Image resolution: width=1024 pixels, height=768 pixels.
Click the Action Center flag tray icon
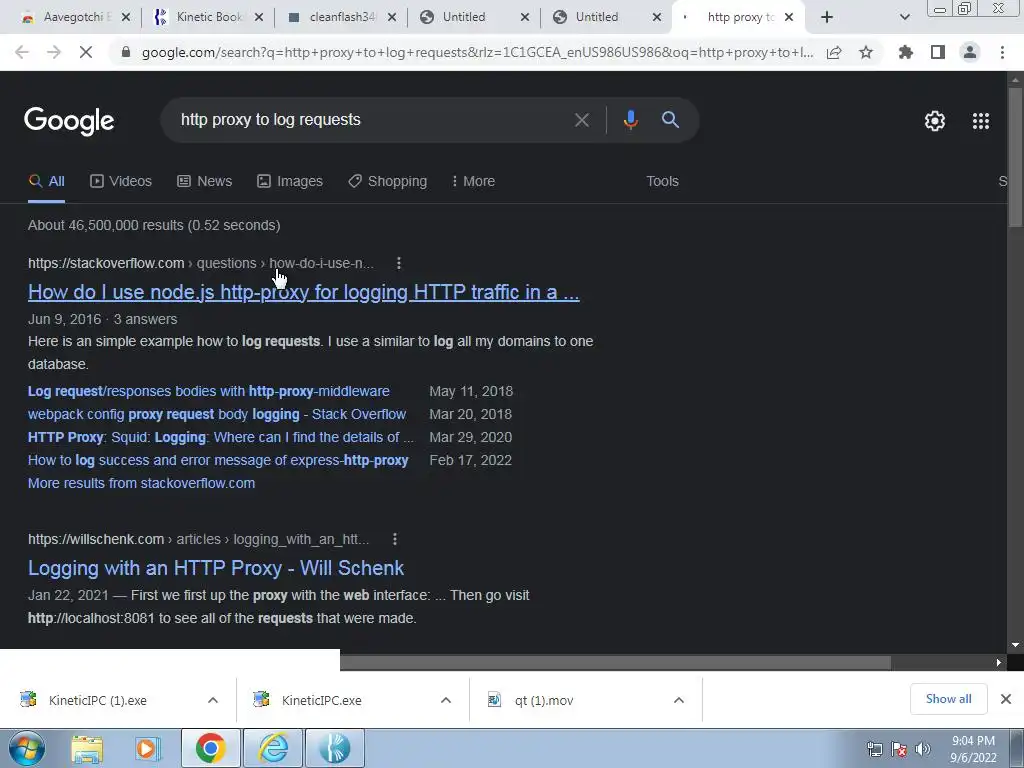899,749
